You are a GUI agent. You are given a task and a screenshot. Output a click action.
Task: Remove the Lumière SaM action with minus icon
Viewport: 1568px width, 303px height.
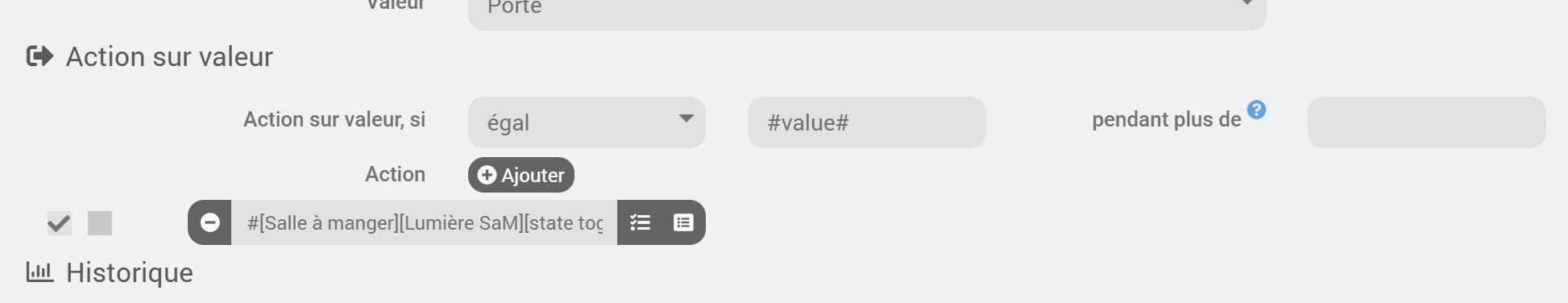[209, 222]
